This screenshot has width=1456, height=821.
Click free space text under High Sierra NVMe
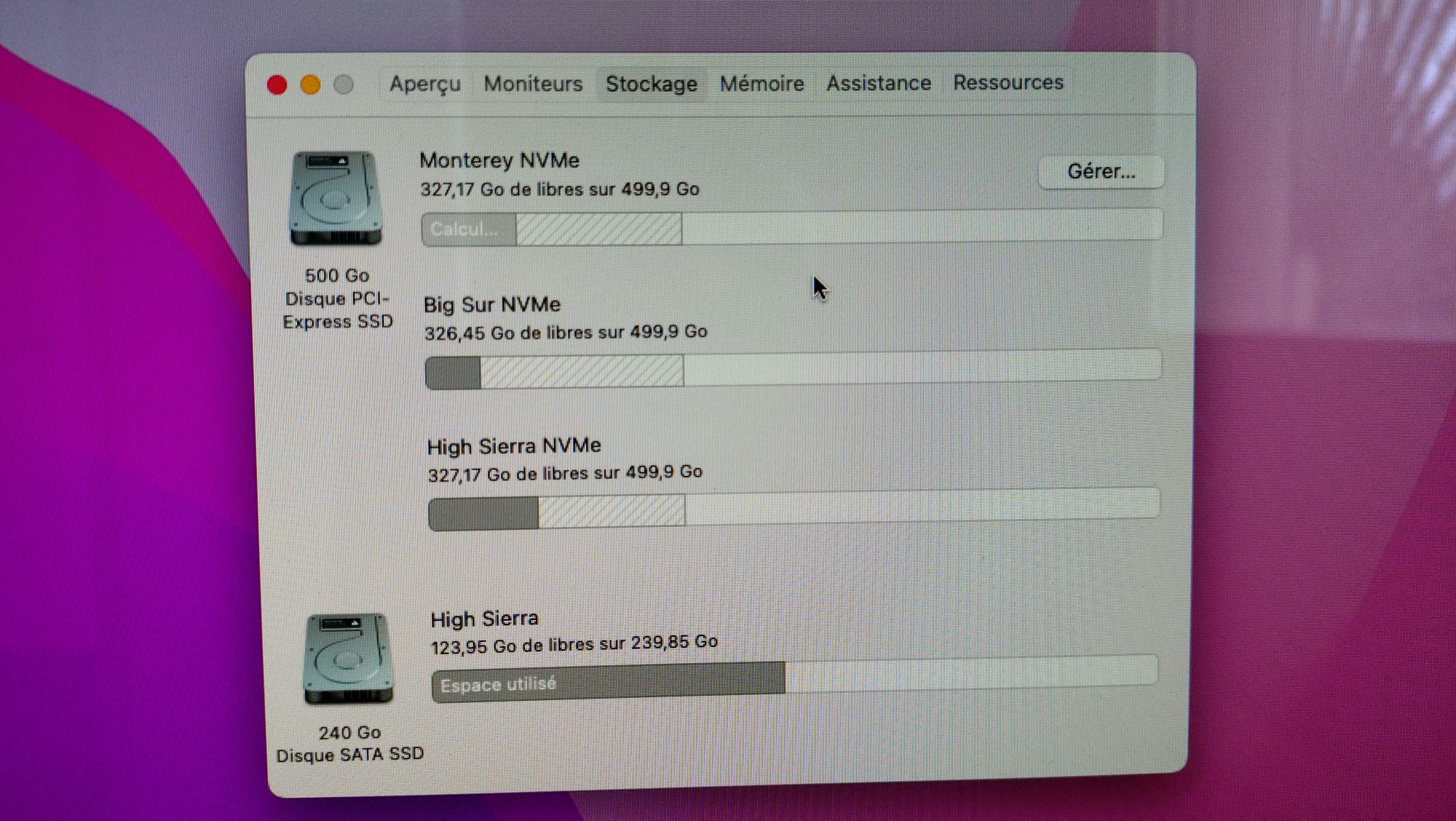(x=565, y=473)
